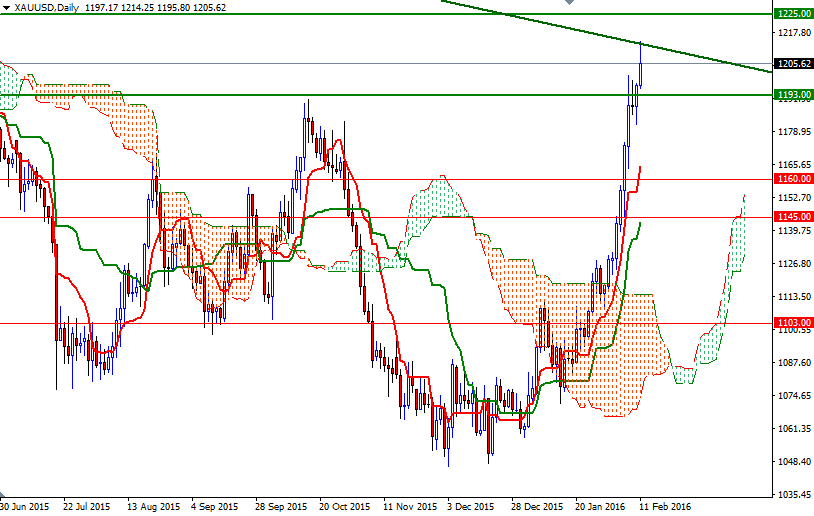
Task: Click the 1126.80 price scale value
Action: tap(794, 264)
